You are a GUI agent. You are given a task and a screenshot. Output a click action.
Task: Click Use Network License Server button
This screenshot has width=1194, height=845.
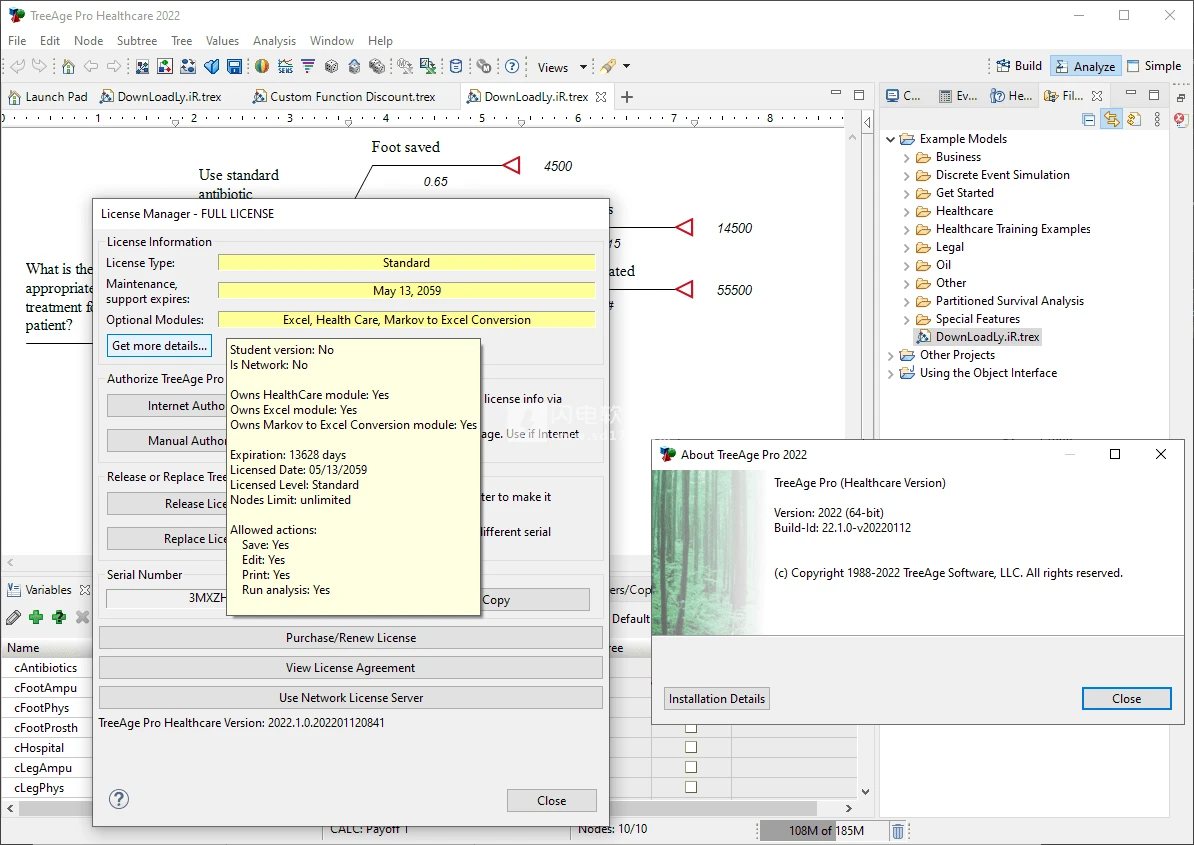[351, 697]
